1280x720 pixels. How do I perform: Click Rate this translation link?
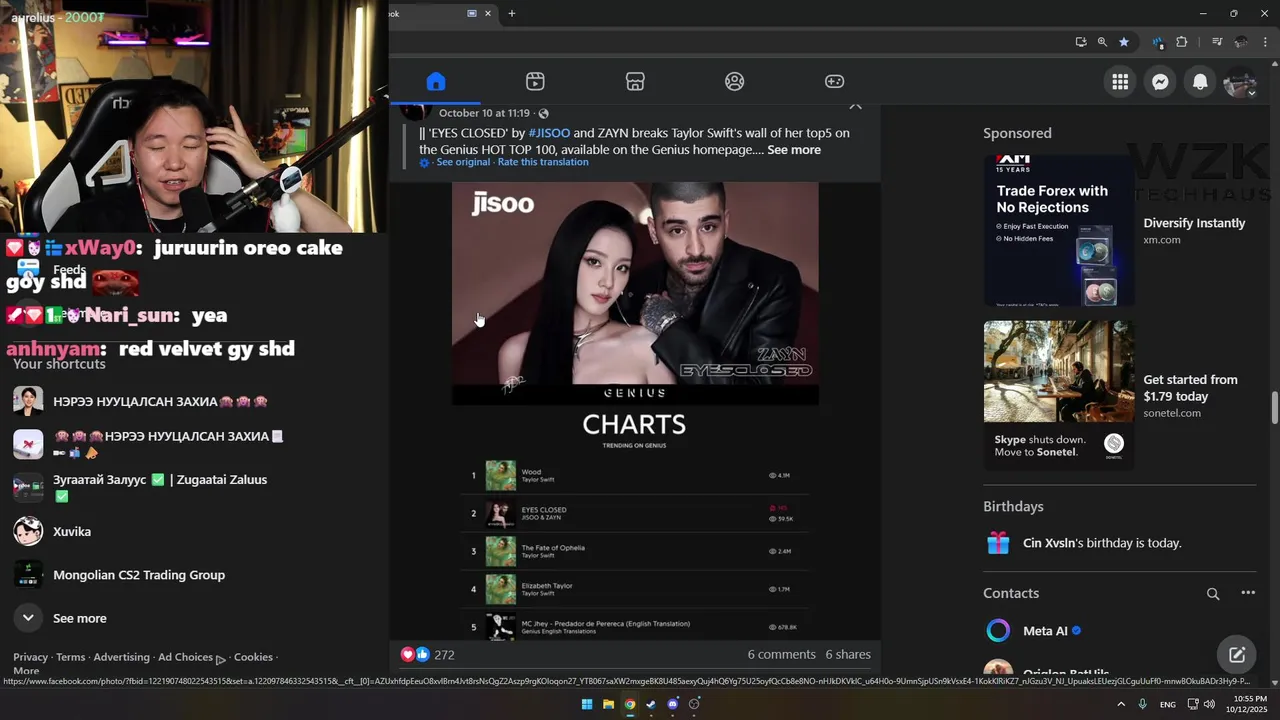click(543, 162)
